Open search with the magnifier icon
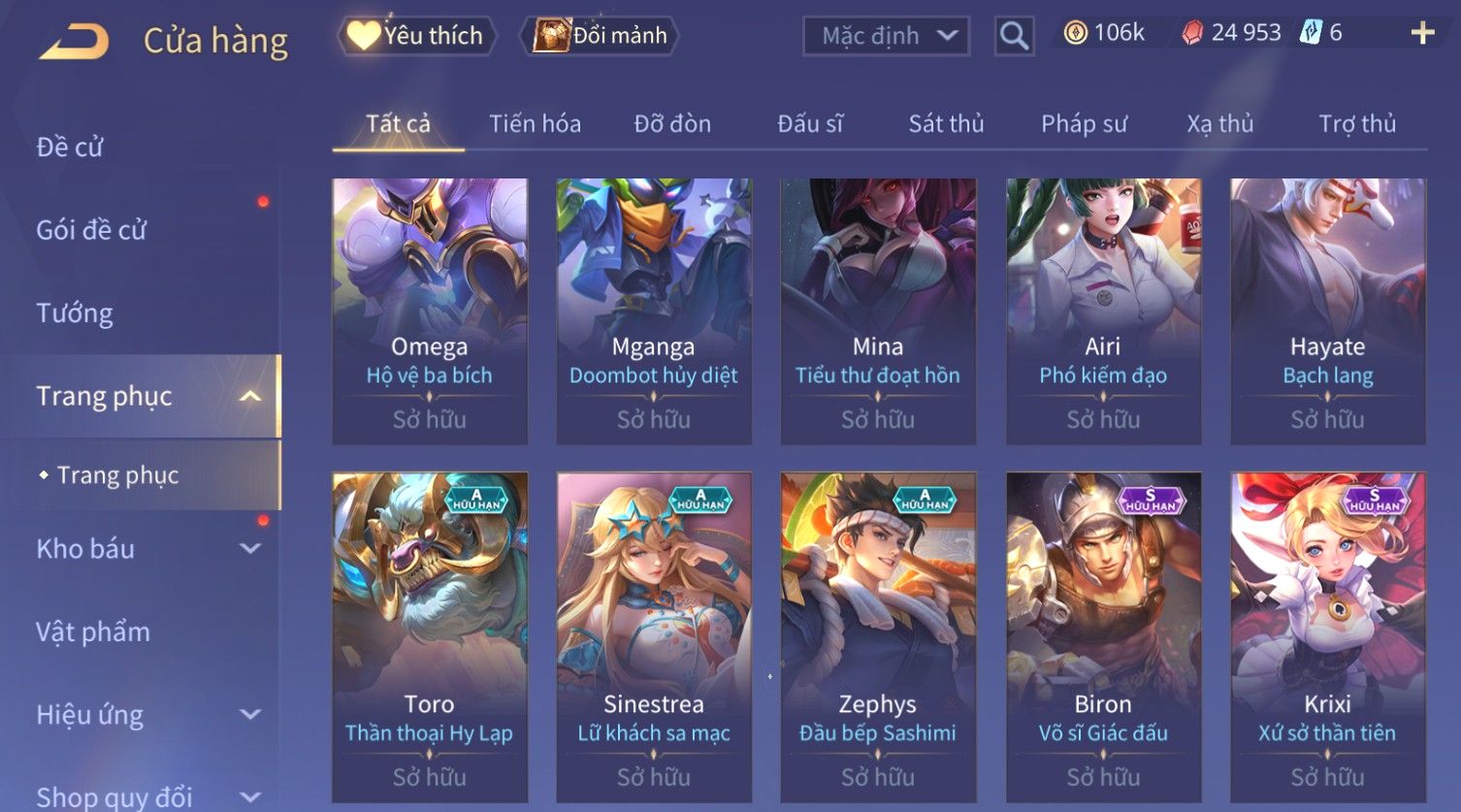This screenshot has height=812, width=1461. tap(1014, 36)
